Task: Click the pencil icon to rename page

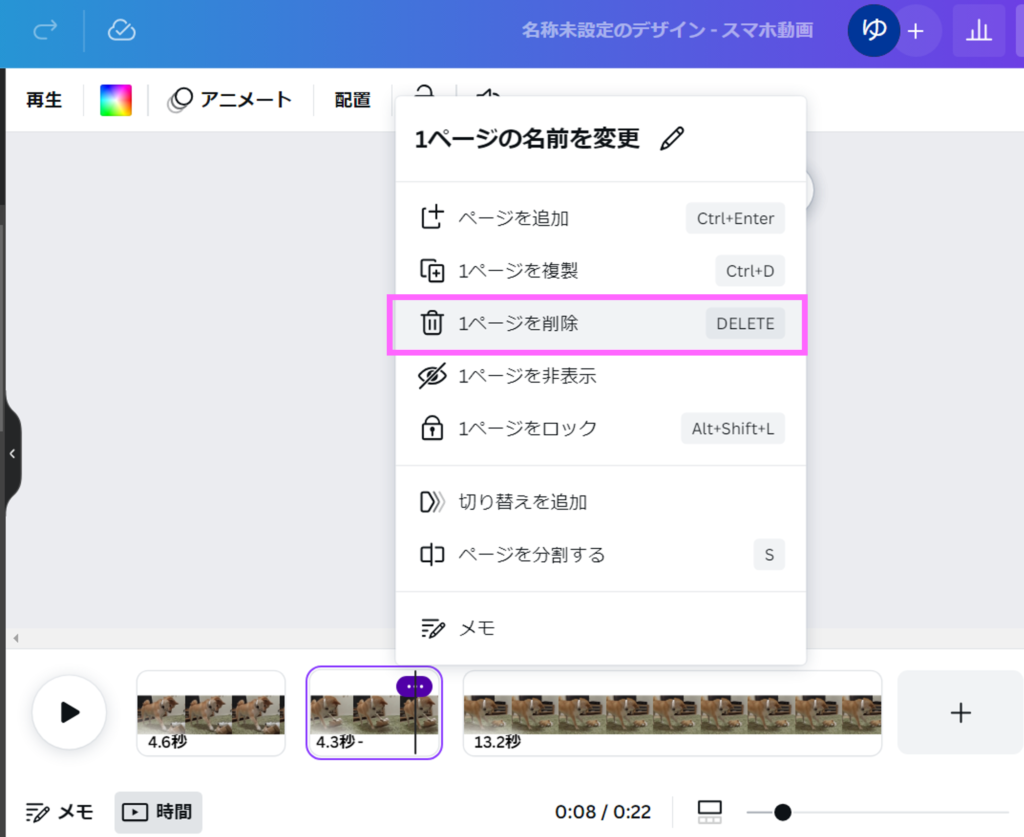Action: [673, 139]
